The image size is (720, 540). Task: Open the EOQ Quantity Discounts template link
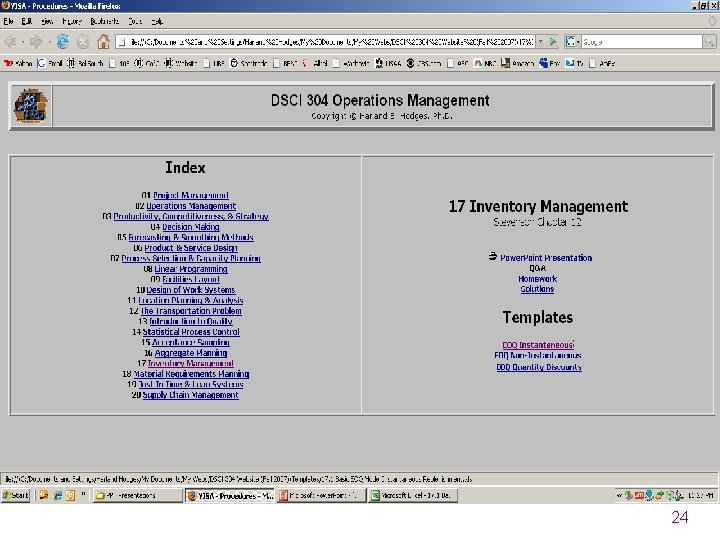point(539,367)
